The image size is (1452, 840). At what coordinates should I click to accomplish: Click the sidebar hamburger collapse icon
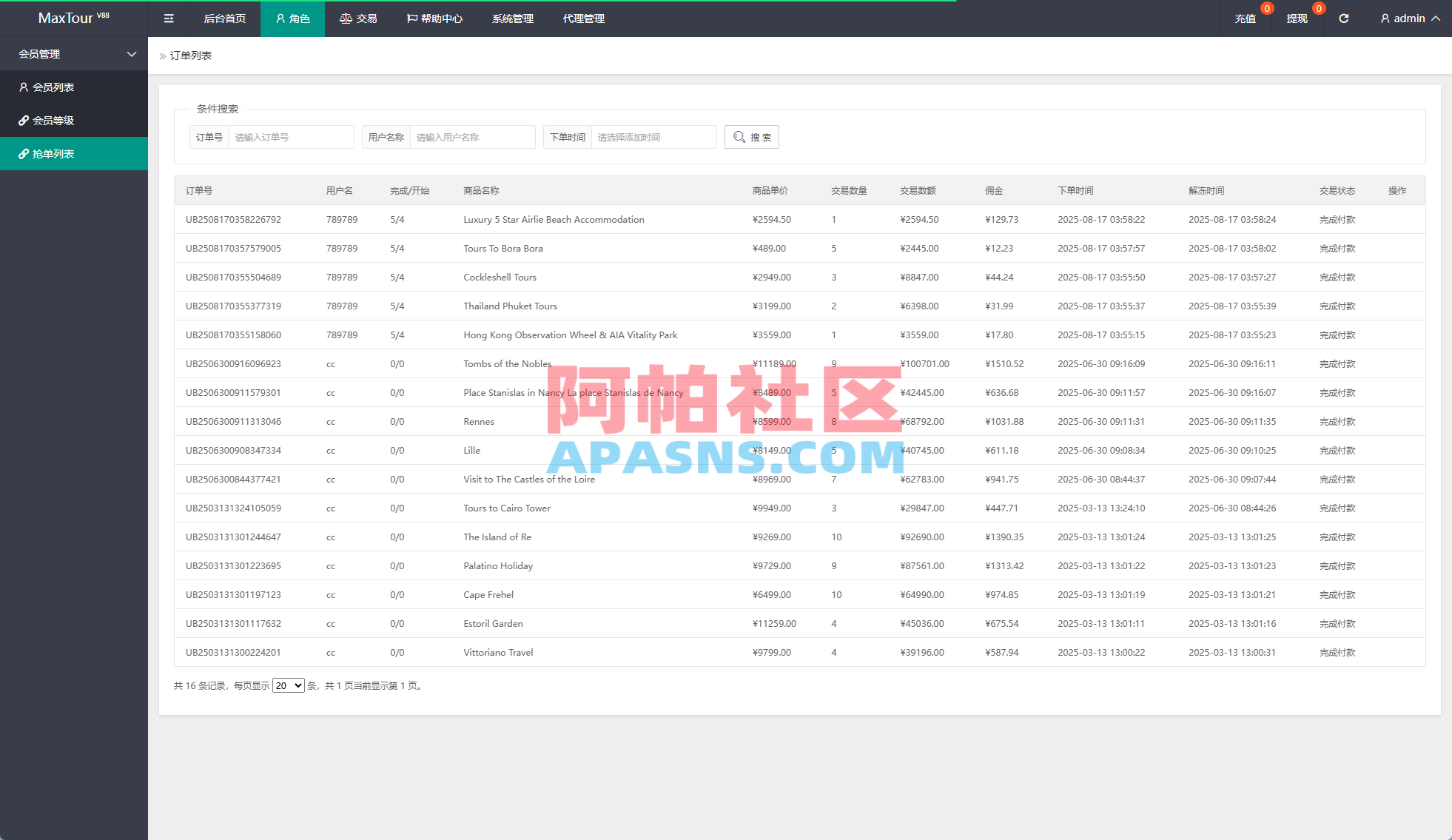click(x=168, y=19)
